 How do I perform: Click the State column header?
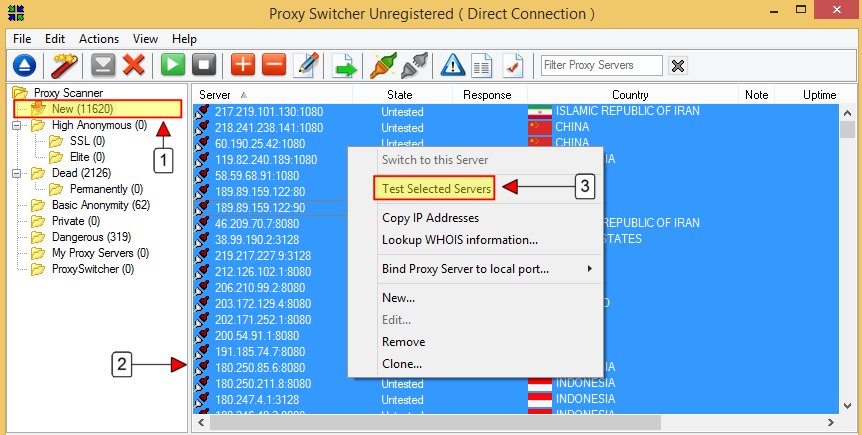point(402,95)
